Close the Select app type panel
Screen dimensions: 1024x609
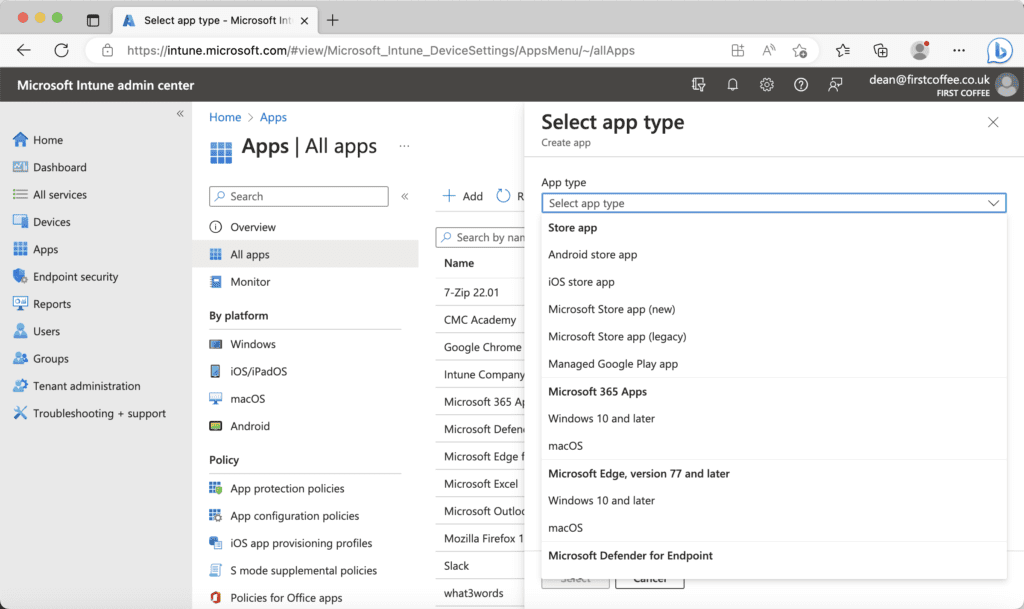[x=993, y=122]
